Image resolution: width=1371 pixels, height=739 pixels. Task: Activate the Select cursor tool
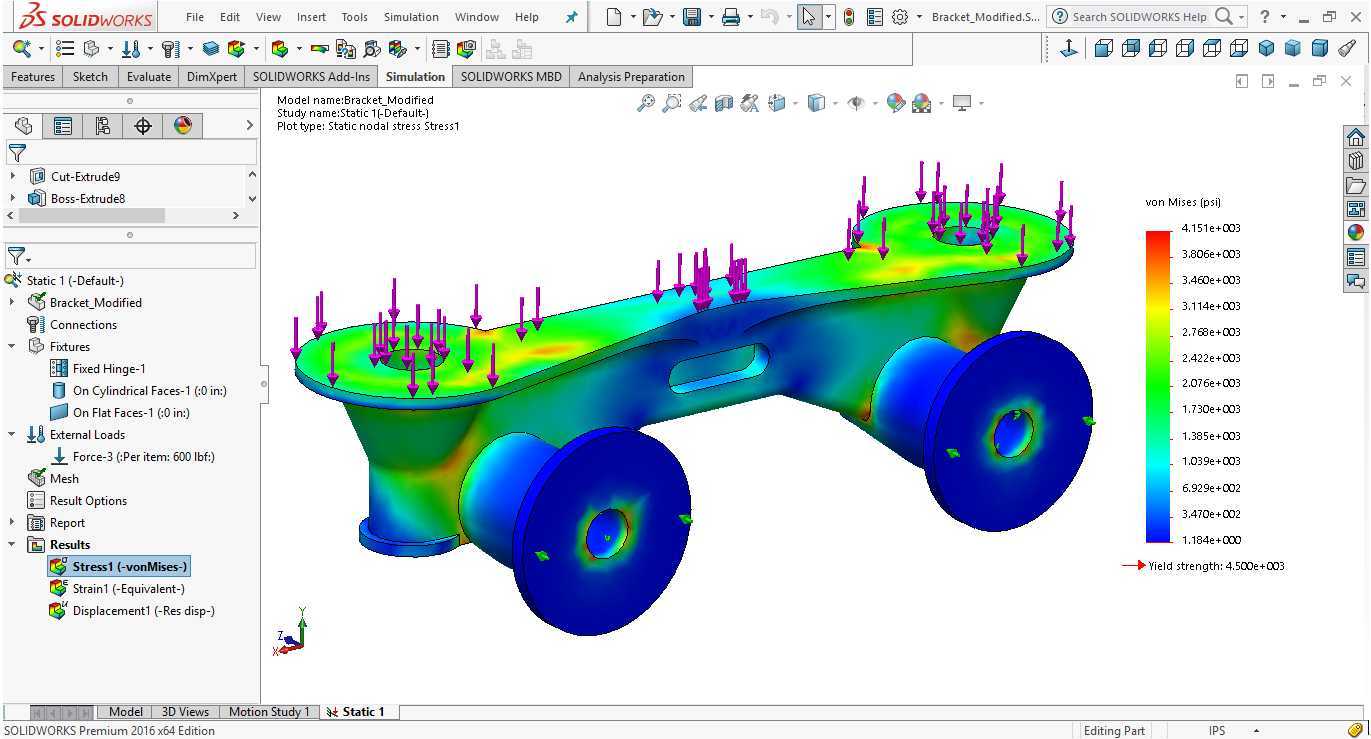point(809,17)
